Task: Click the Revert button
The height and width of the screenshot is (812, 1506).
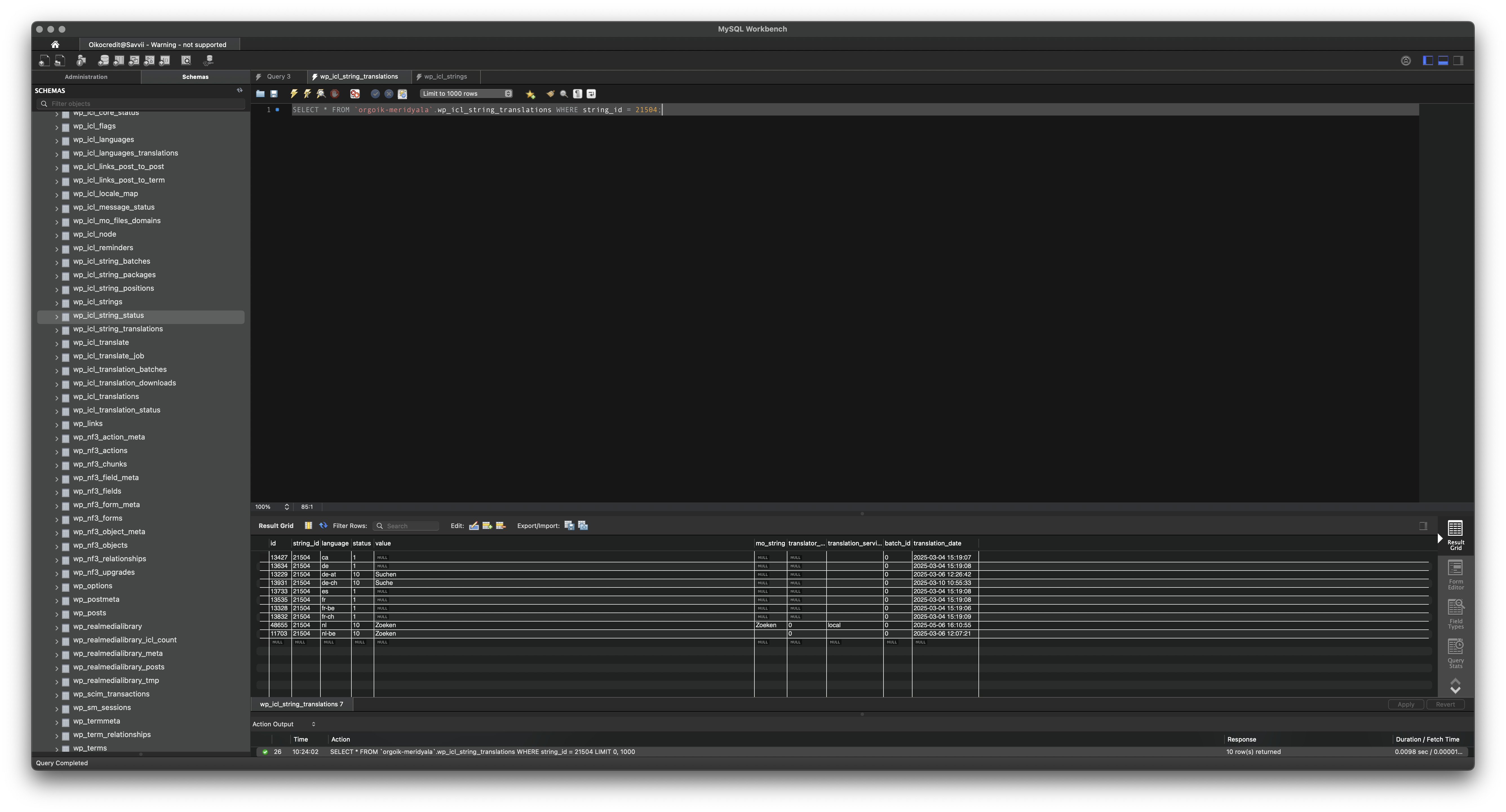Action: pos(1445,704)
